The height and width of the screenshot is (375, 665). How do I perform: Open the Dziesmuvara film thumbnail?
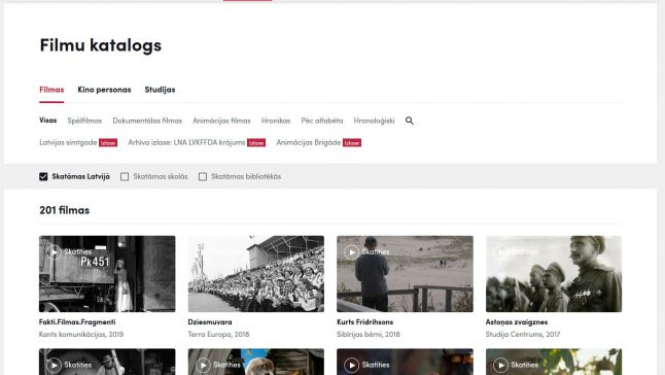click(x=256, y=274)
